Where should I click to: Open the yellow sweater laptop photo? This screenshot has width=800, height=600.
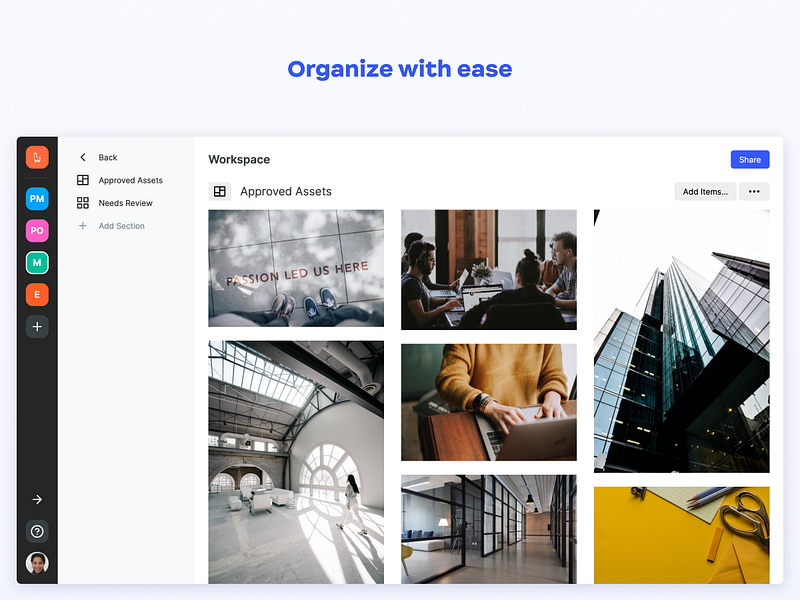pyautogui.click(x=489, y=402)
